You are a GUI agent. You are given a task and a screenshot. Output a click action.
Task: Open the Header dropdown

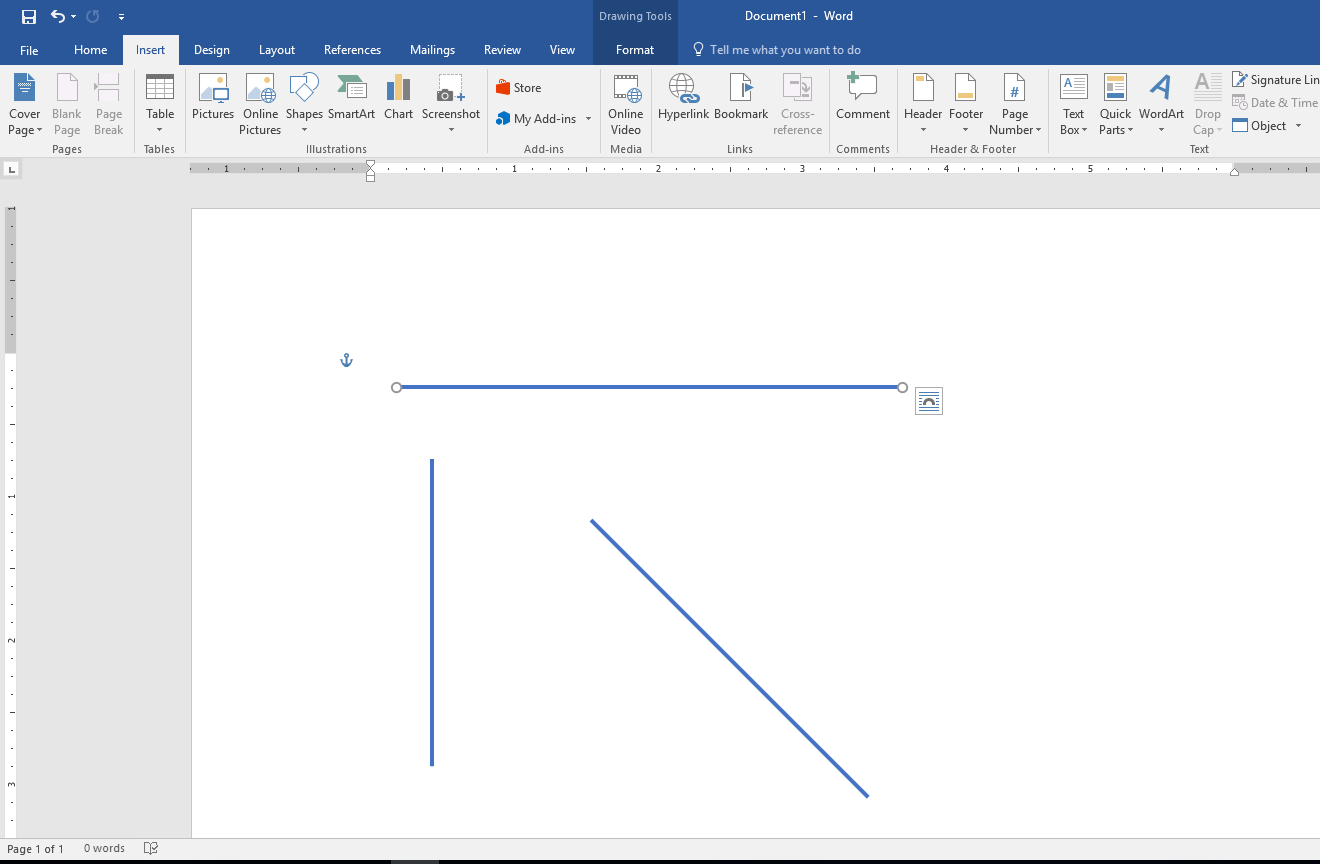coord(923,105)
